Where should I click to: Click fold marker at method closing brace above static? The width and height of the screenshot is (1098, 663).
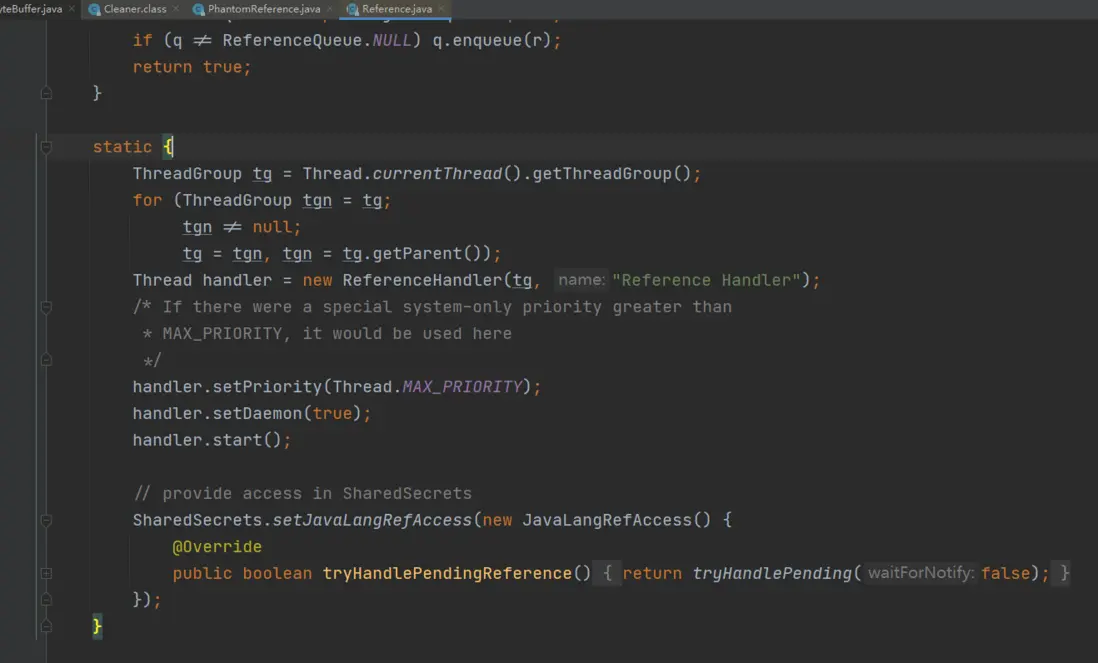[46, 93]
